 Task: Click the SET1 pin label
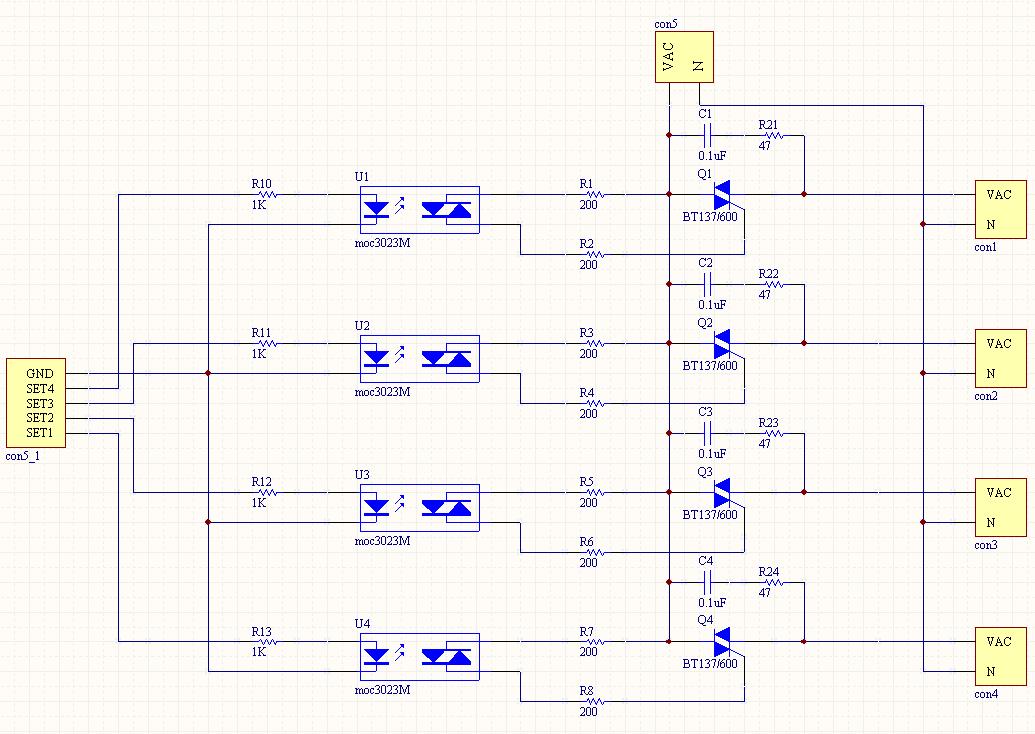point(40,433)
